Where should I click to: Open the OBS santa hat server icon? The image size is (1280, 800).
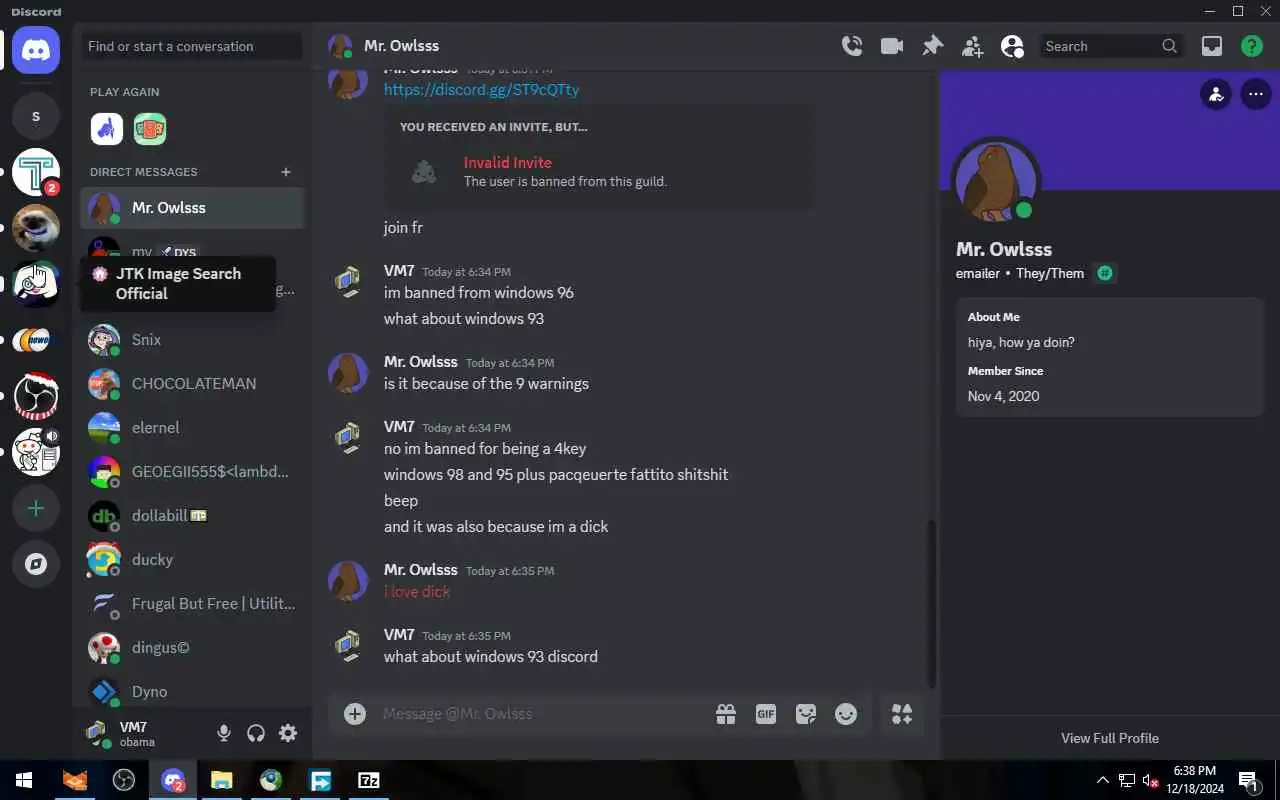[36, 397]
